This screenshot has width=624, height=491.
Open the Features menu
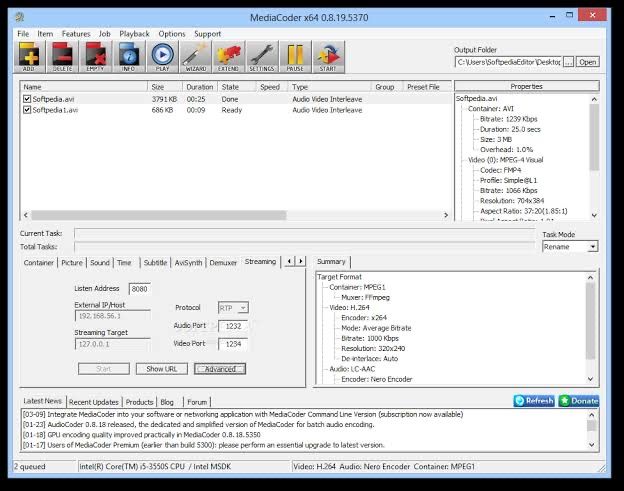76,34
